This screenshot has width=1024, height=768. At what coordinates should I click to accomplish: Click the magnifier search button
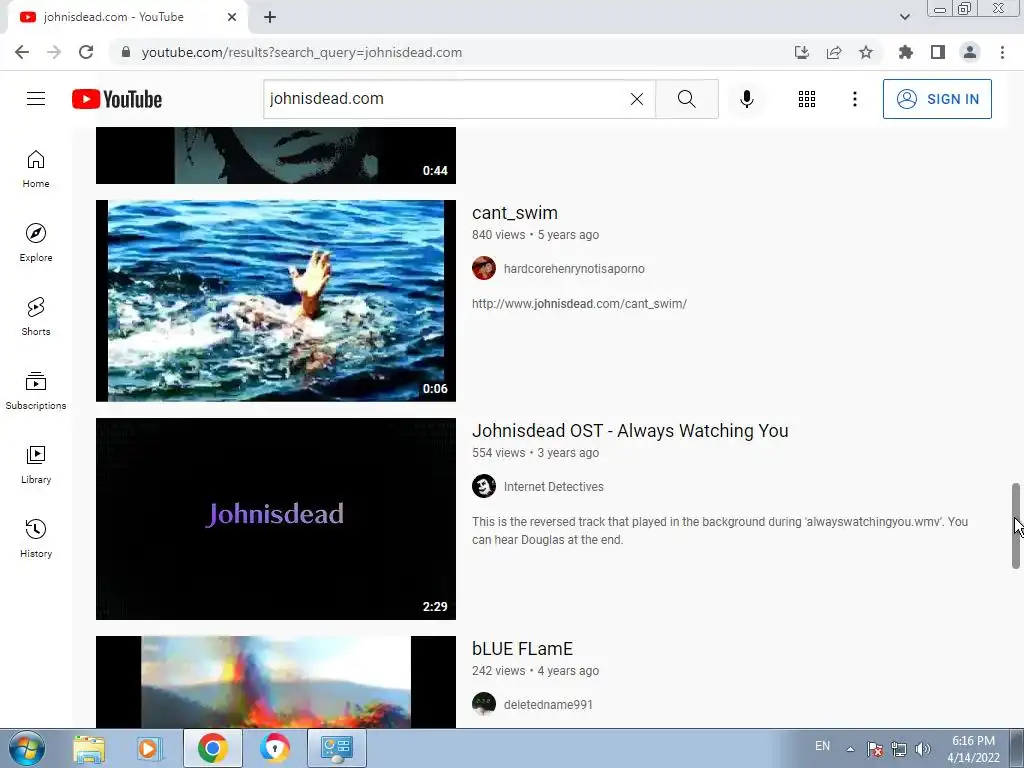point(686,99)
